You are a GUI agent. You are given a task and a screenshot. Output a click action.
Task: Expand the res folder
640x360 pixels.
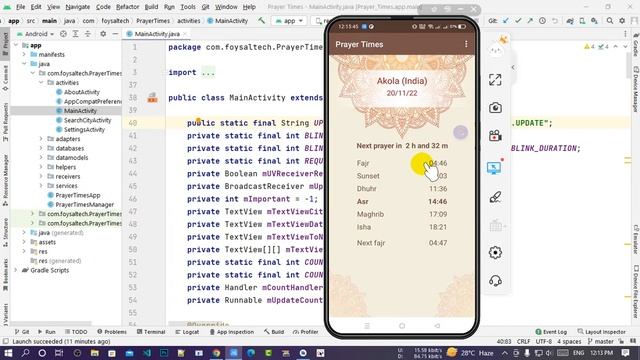(24, 251)
